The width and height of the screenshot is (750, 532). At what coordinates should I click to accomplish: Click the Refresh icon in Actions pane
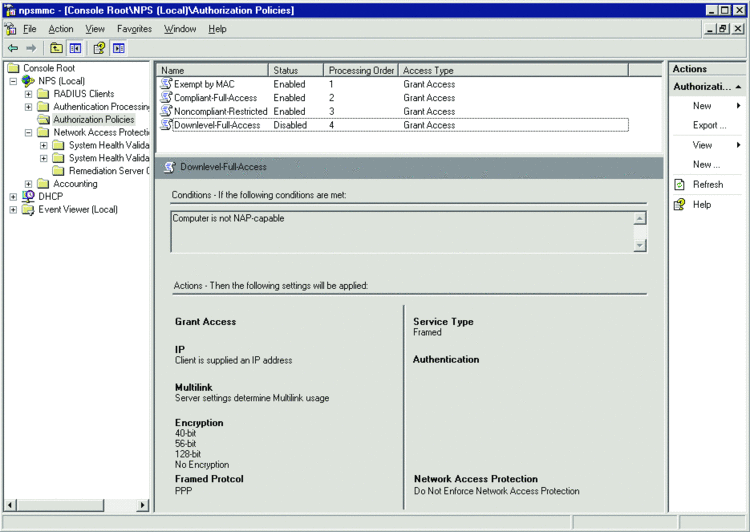680,184
